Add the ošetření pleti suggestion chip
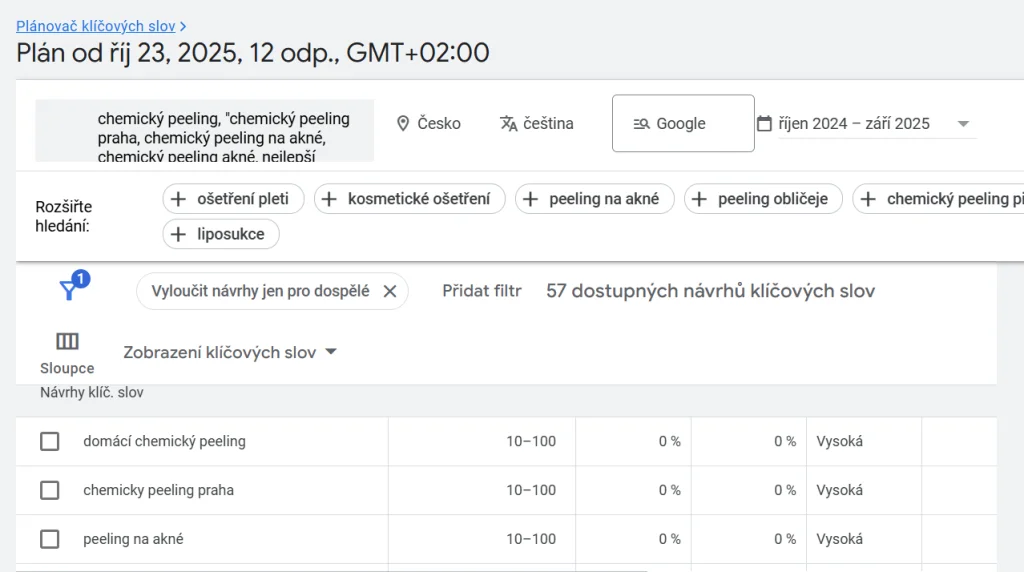 point(233,199)
